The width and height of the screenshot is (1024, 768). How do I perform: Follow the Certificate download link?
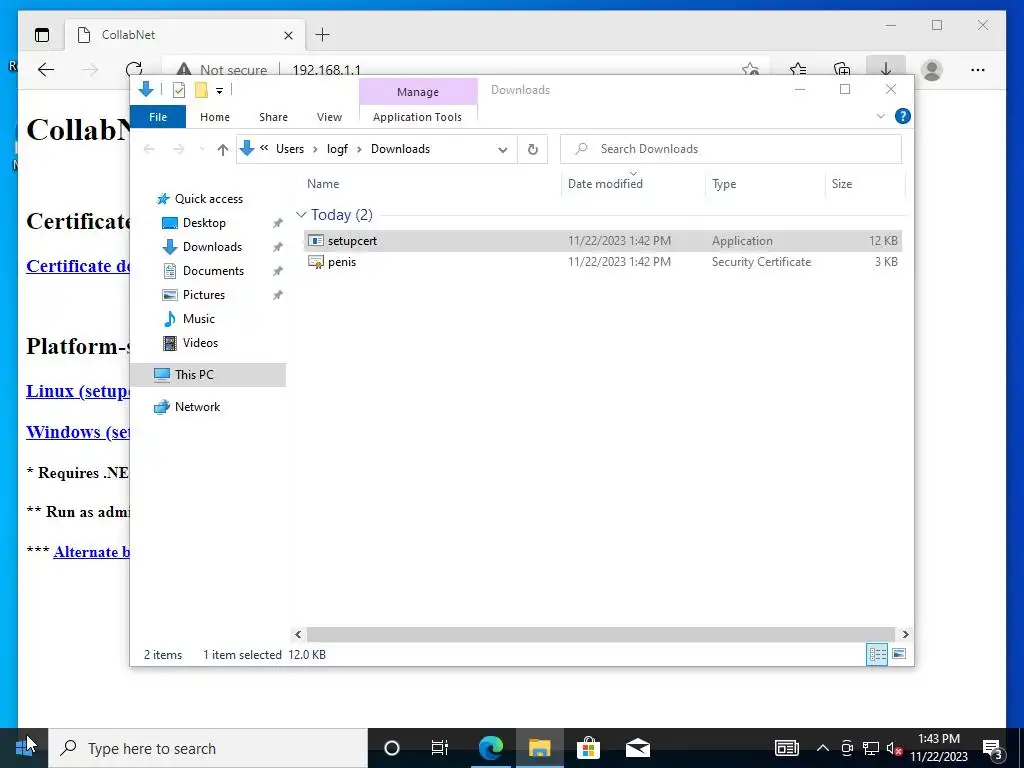(78, 266)
